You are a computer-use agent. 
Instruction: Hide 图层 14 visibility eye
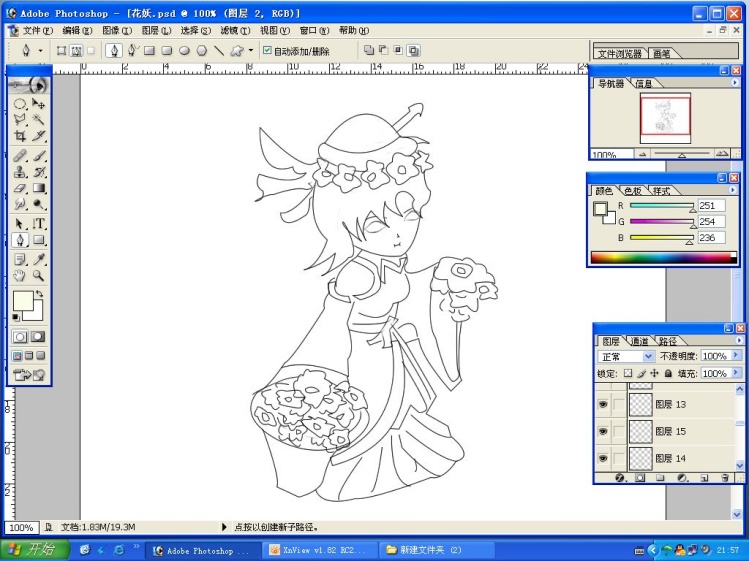click(x=603, y=458)
